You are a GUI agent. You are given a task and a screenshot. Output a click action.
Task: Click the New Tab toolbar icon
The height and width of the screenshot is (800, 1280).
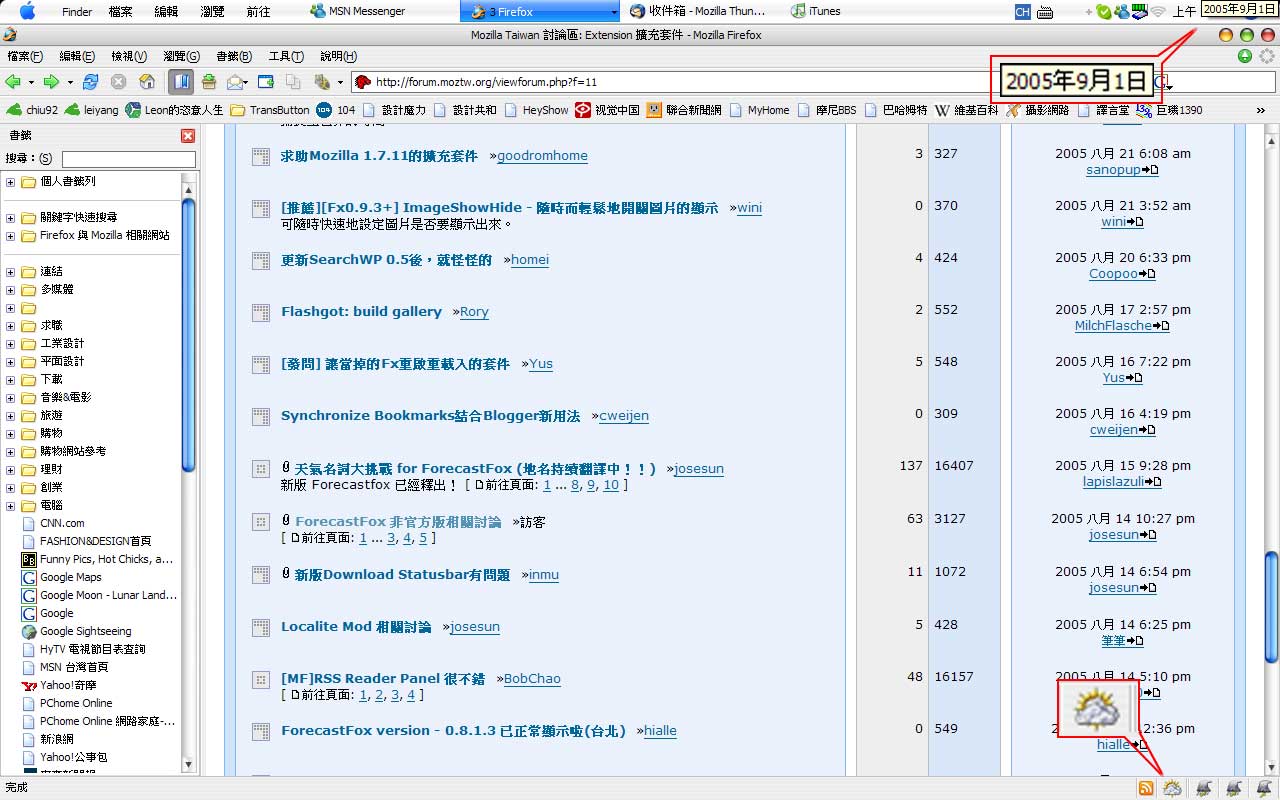pos(266,82)
